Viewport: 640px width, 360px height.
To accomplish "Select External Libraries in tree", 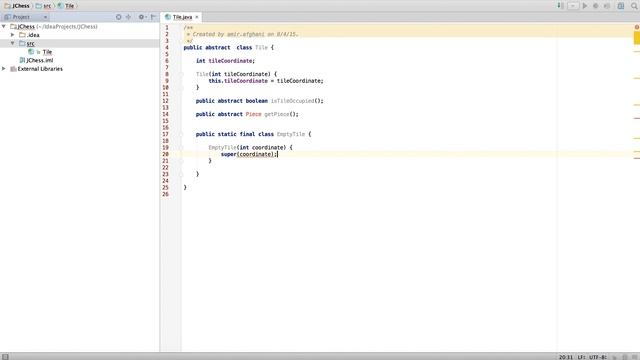I will pos(40,69).
